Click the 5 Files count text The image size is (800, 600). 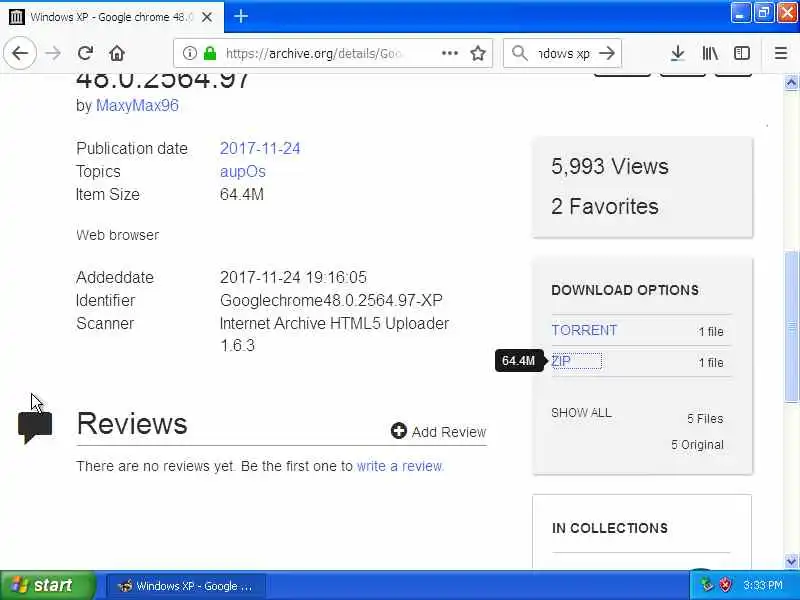coord(705,419)
